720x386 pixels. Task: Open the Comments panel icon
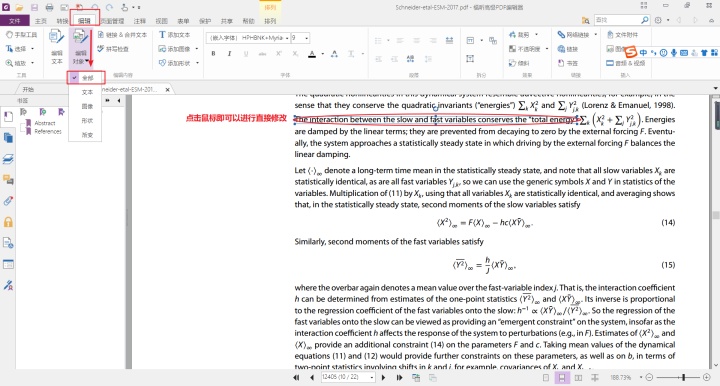point(8,179)
